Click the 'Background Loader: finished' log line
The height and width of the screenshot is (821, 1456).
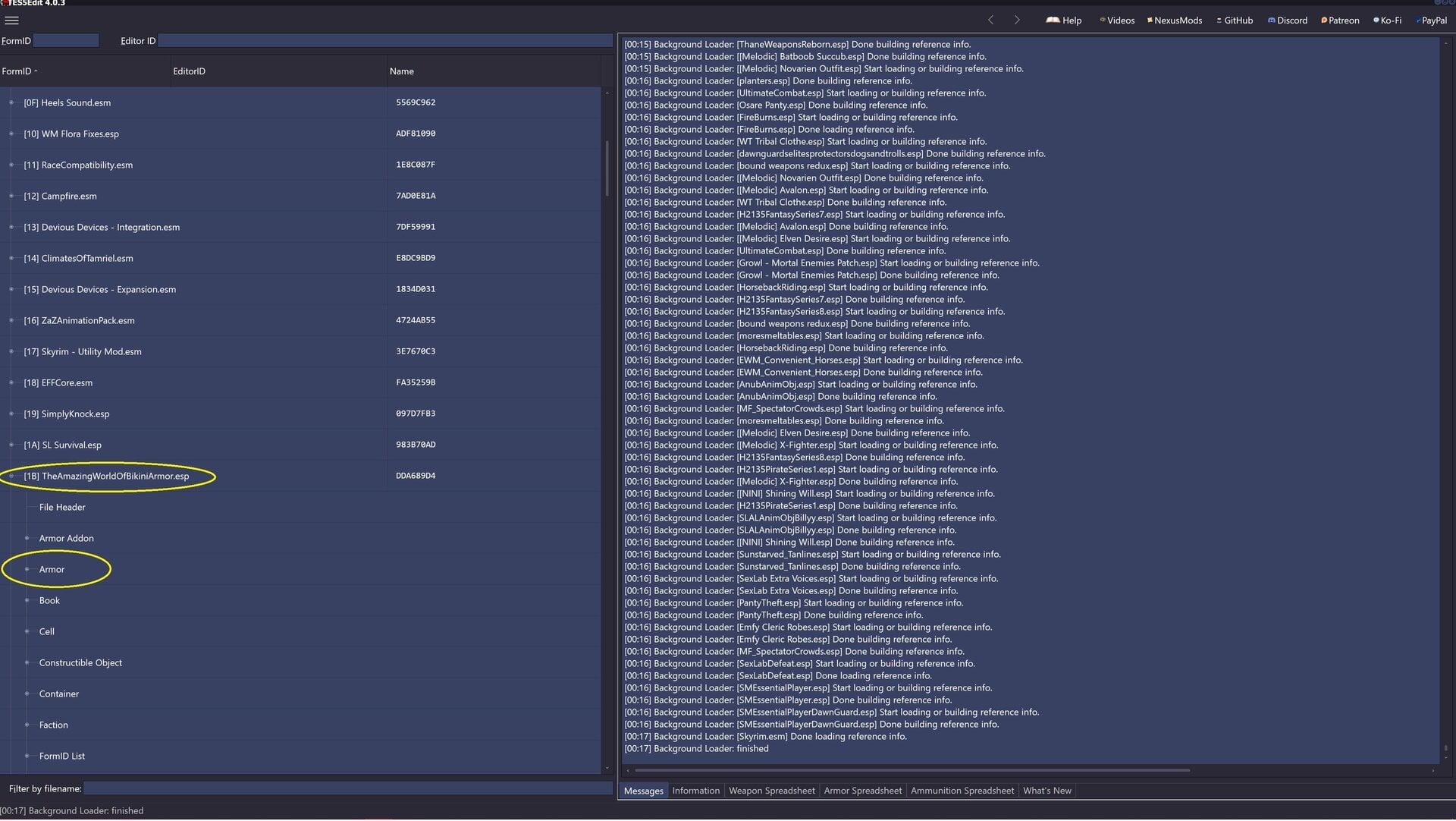696,749
